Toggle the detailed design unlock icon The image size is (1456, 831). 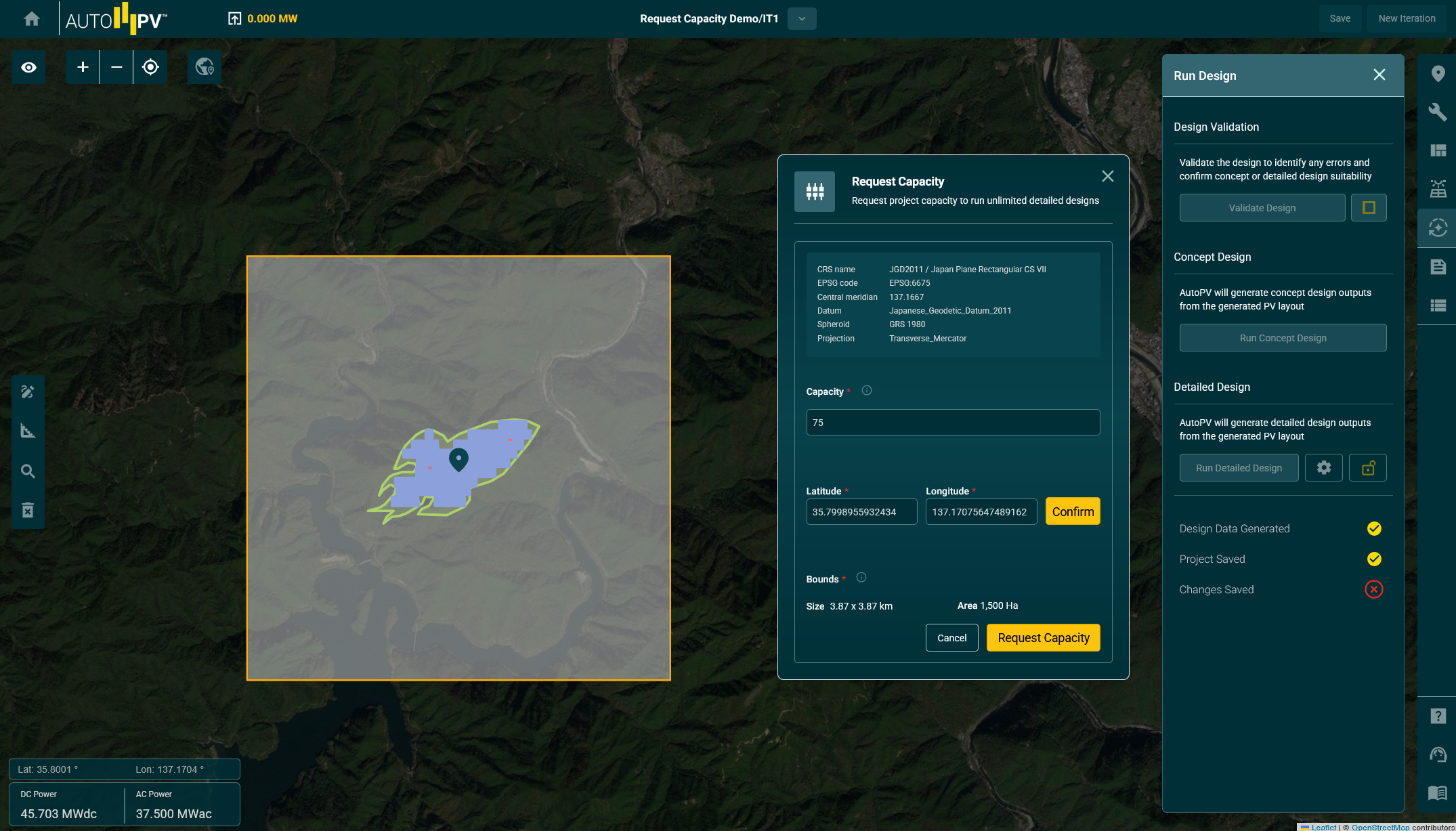click(1367, 468)
